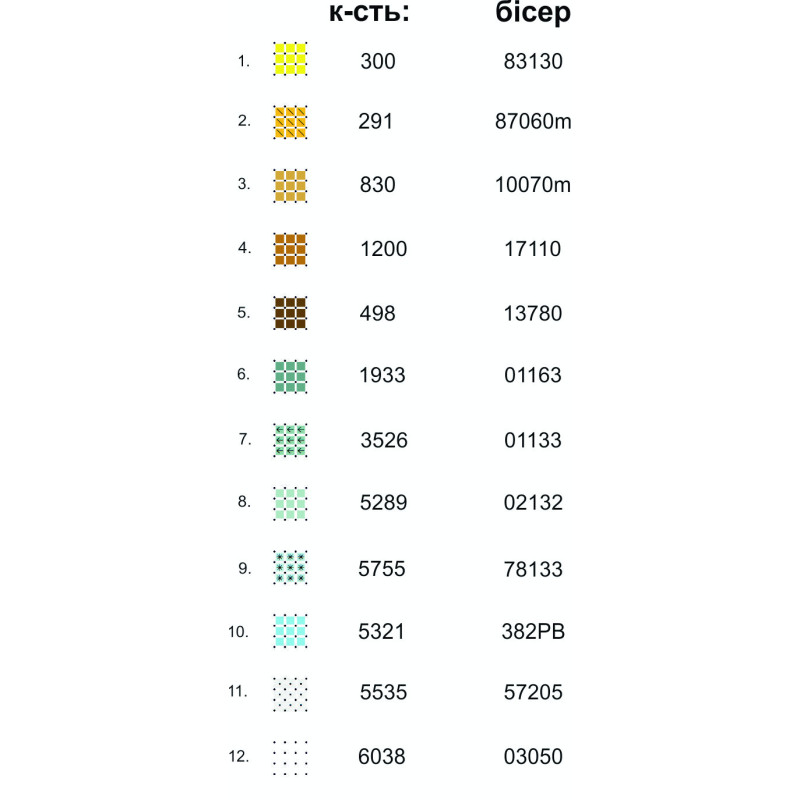Select the quantity value 6038

382,757
